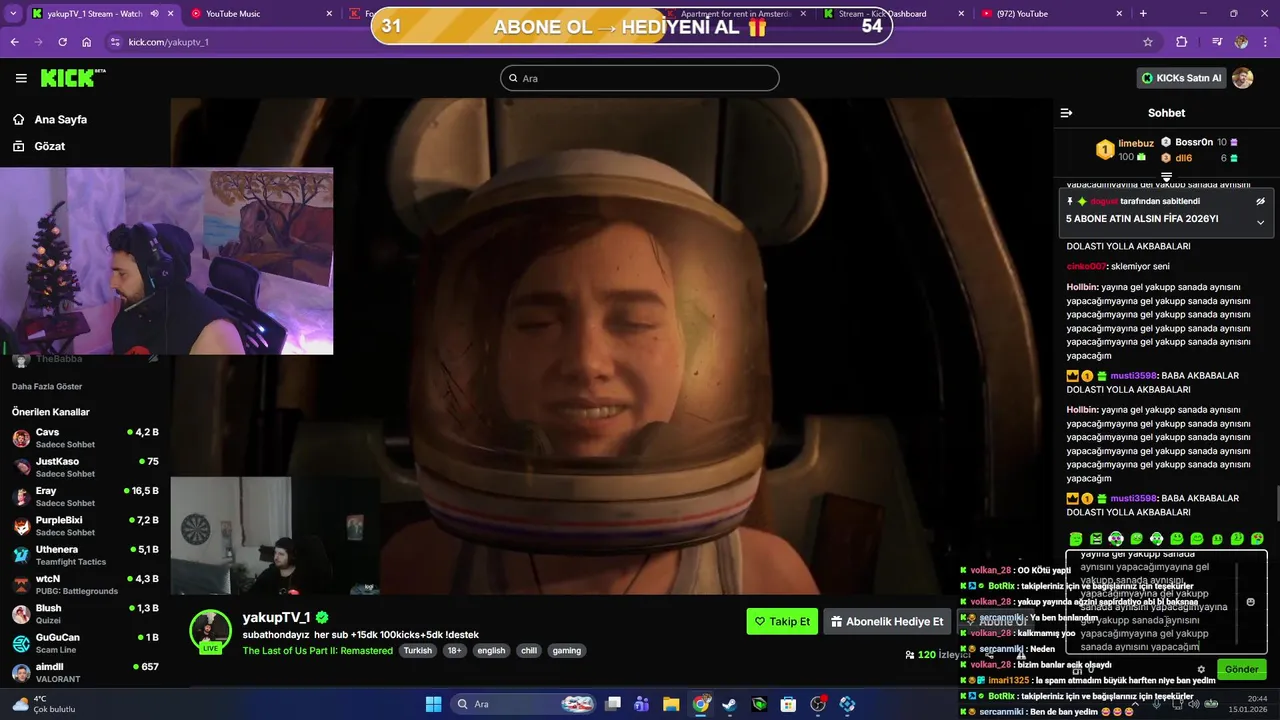Viewport: 1280px width, 720px height.
Task: Click the 18+ tag
Action: click(455, 650)
